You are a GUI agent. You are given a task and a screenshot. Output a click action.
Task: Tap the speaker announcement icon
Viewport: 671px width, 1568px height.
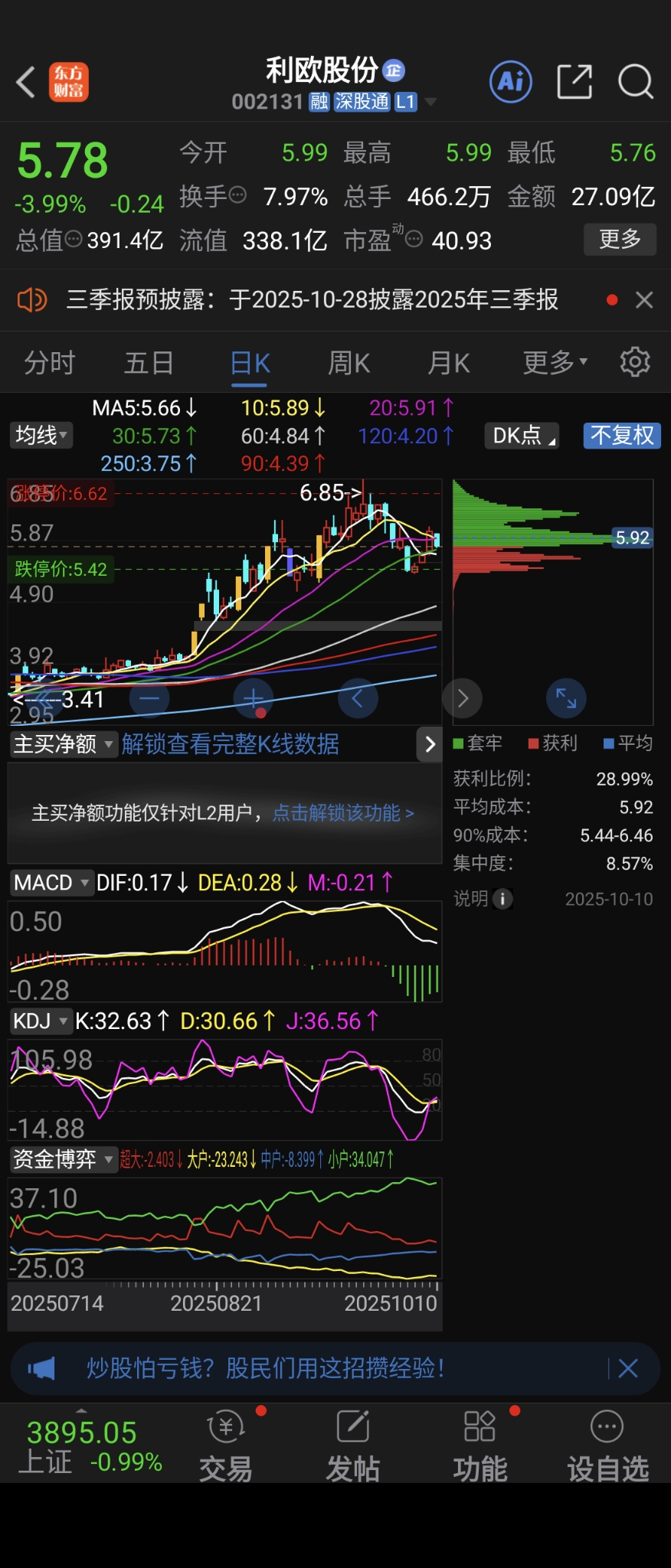point(32,299)
